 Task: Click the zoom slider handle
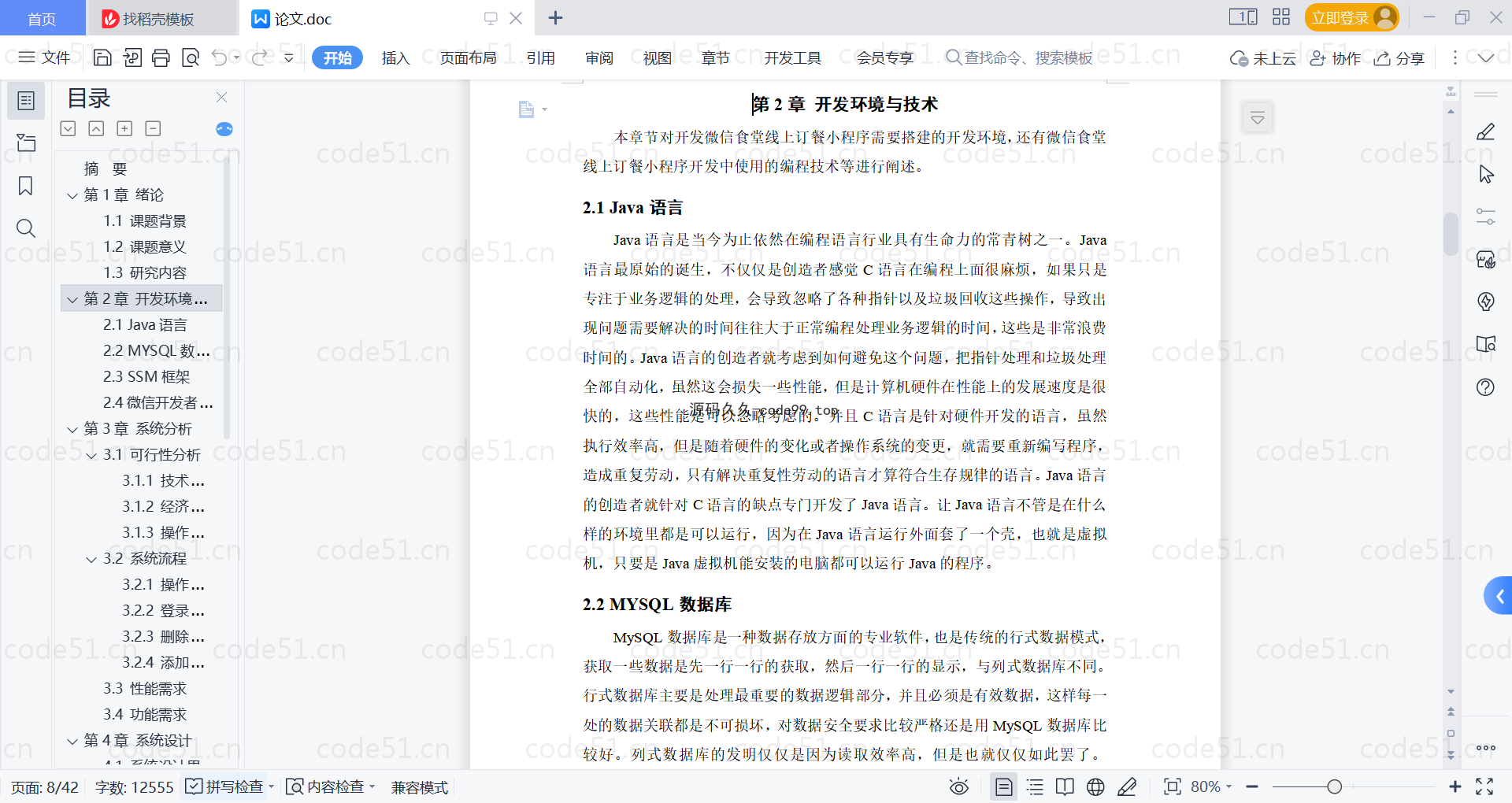click(x=1334, y=786)
